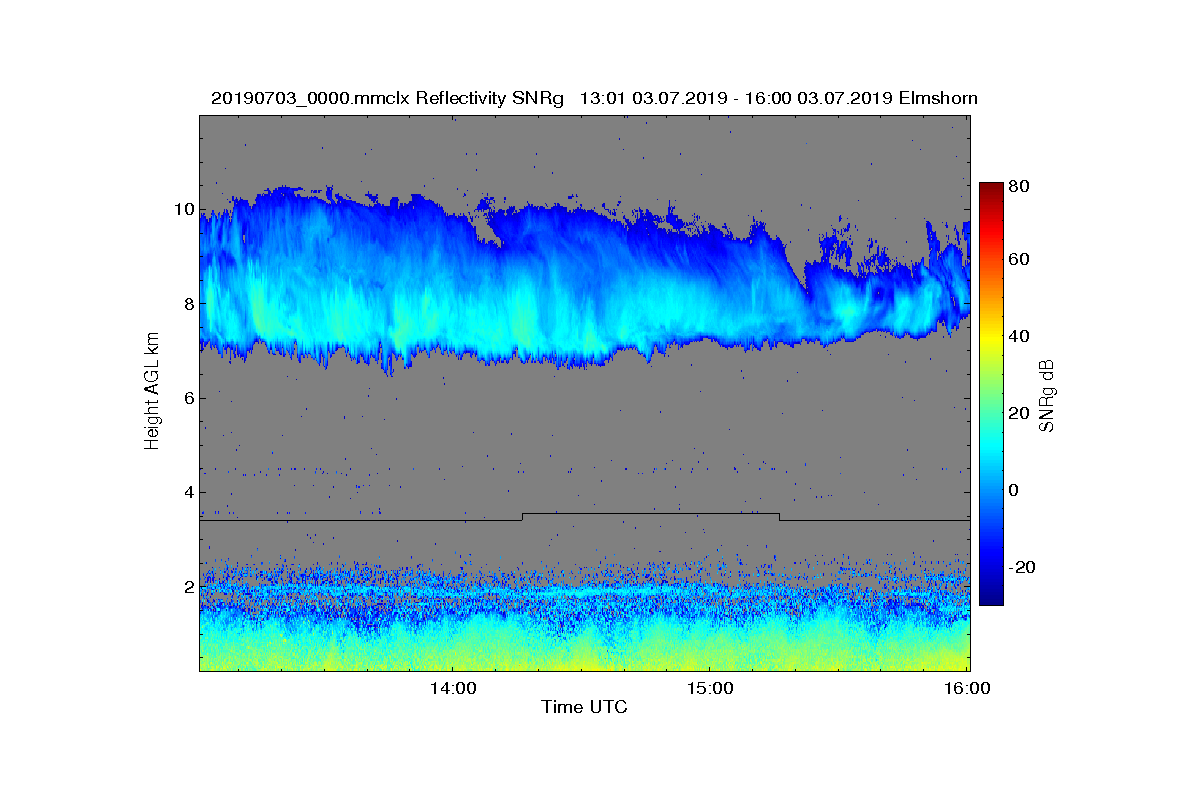
Task: Click the 15:00 time axis label
Action: 709,688
